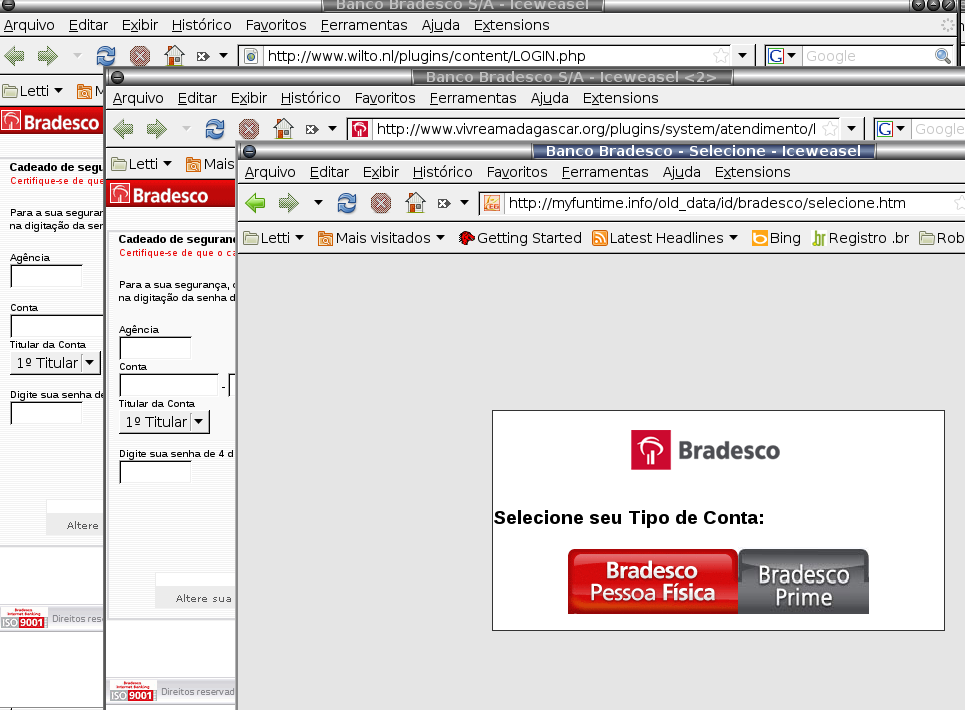The image size is (965, 710).
Task: Click the page icon beside the wilto.nl URL
Action: coord(251,57)
